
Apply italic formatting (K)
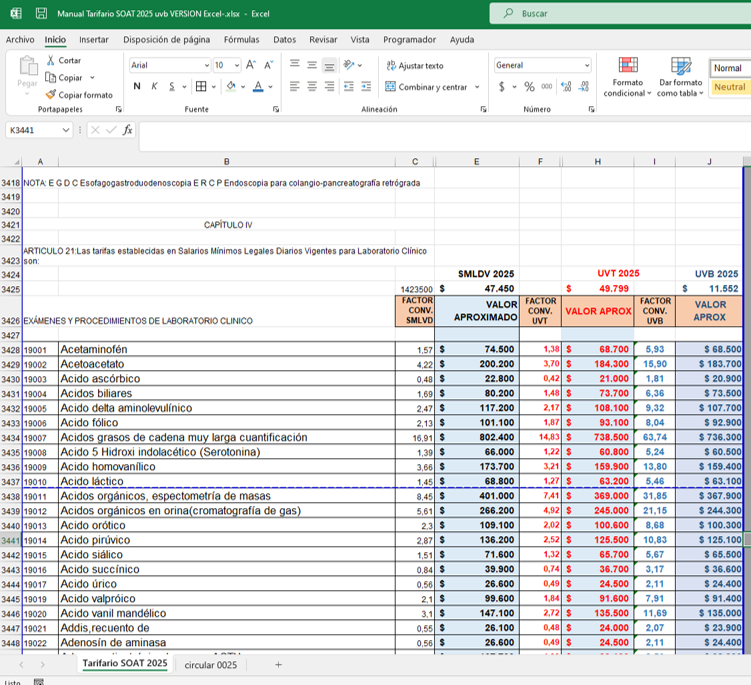154,87
